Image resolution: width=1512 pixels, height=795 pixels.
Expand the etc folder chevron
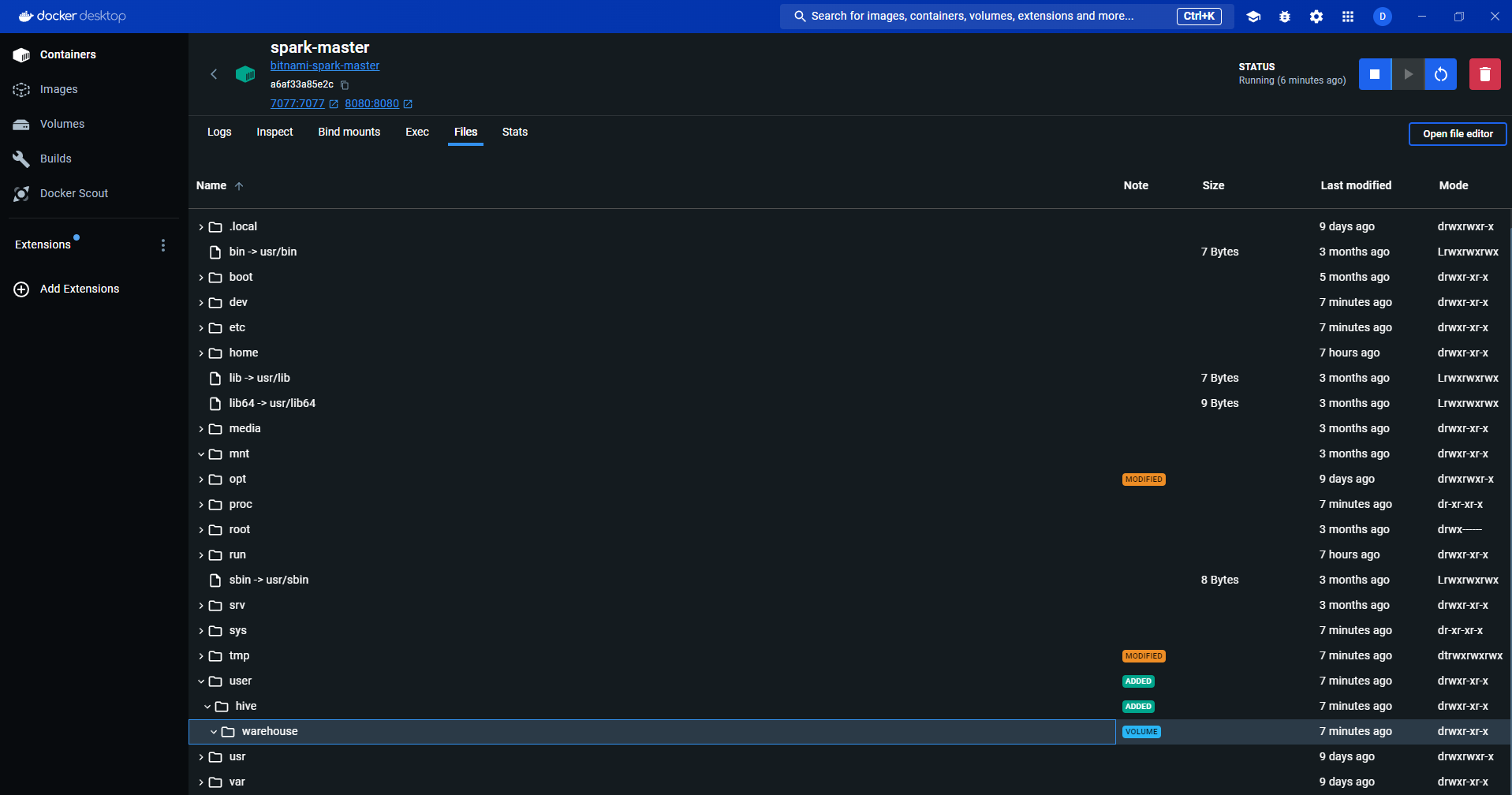click(201, 328)
